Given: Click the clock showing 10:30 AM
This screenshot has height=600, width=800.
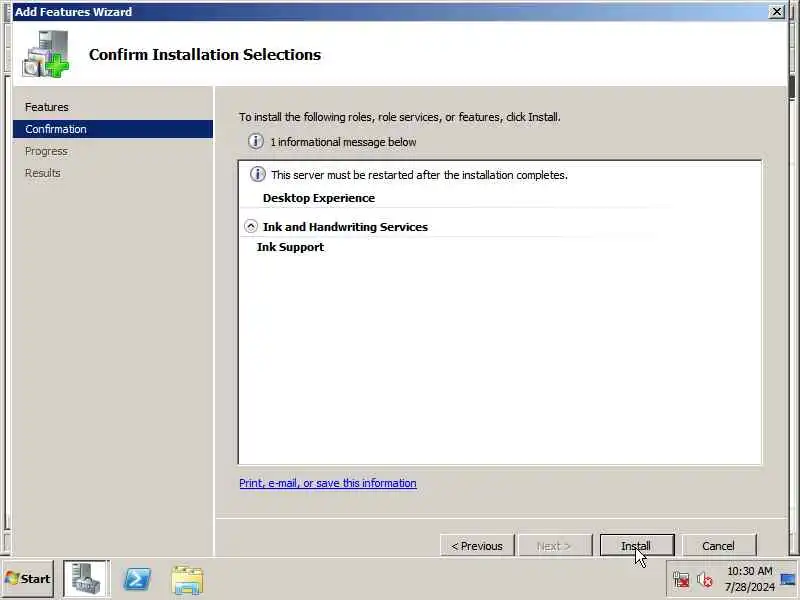Looking at the screenshot, I should 749,571.
